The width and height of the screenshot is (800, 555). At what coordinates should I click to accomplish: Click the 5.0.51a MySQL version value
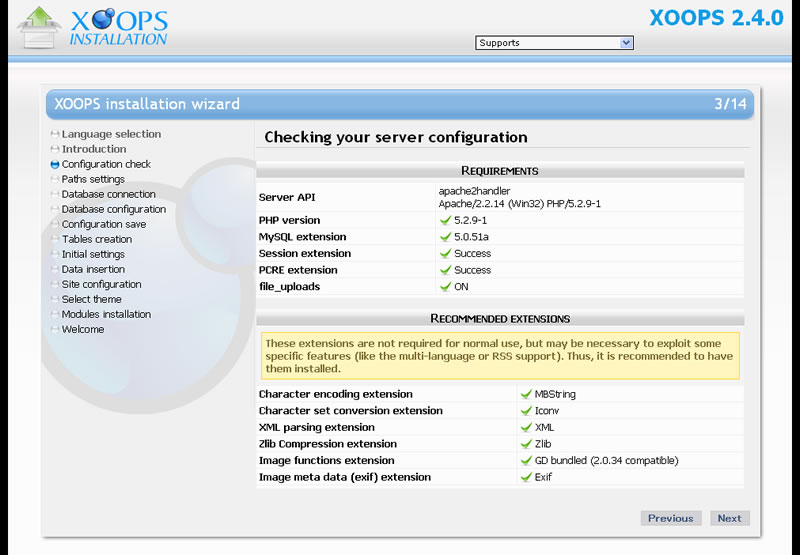pos(471,237)
